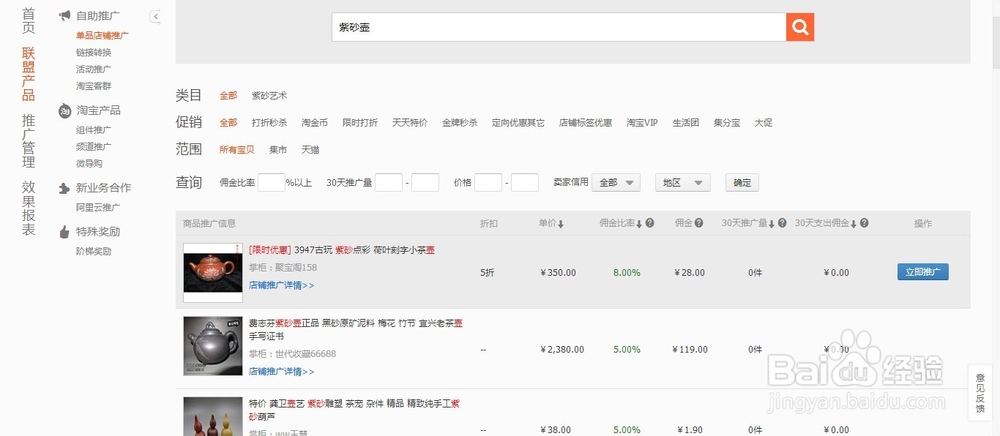The height and width of the screenshot is (436, 1000).
Task: Click the 30天推广量 maximum input field
Action: (425, 183)
